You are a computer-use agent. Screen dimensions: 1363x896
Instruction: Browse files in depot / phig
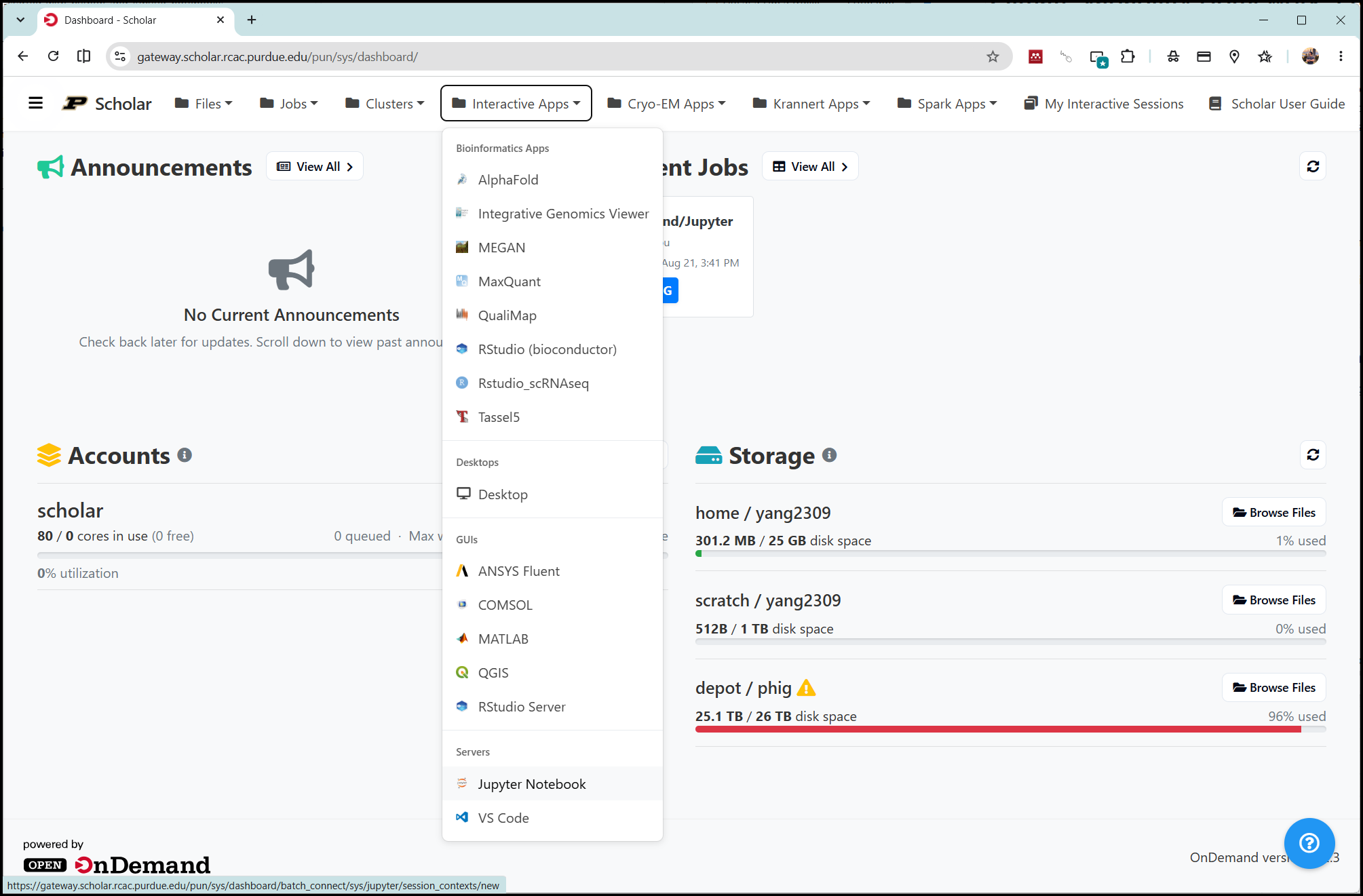pos(1274,688)
